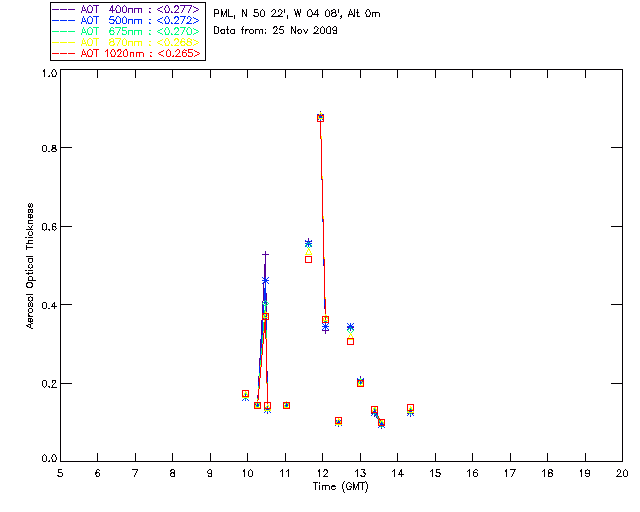Click the peak data marker near 0.88 at 12 GMT
The image size is (640, 512).
click(320, 118)
